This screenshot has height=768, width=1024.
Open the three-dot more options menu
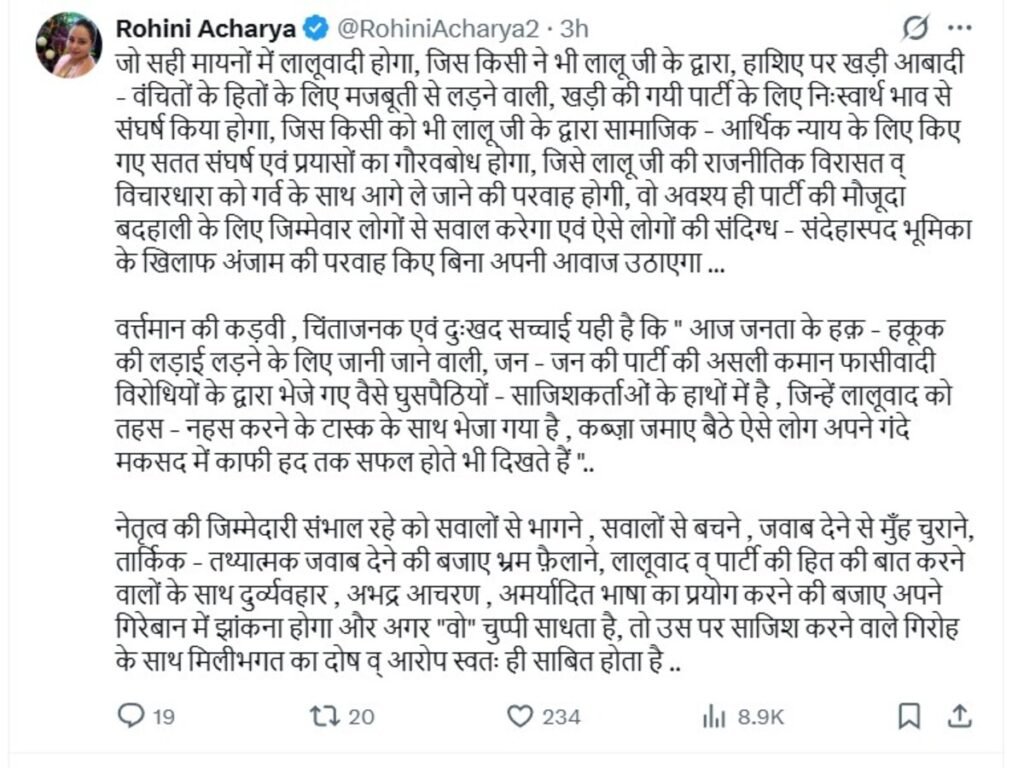click(x=958, y=26)
